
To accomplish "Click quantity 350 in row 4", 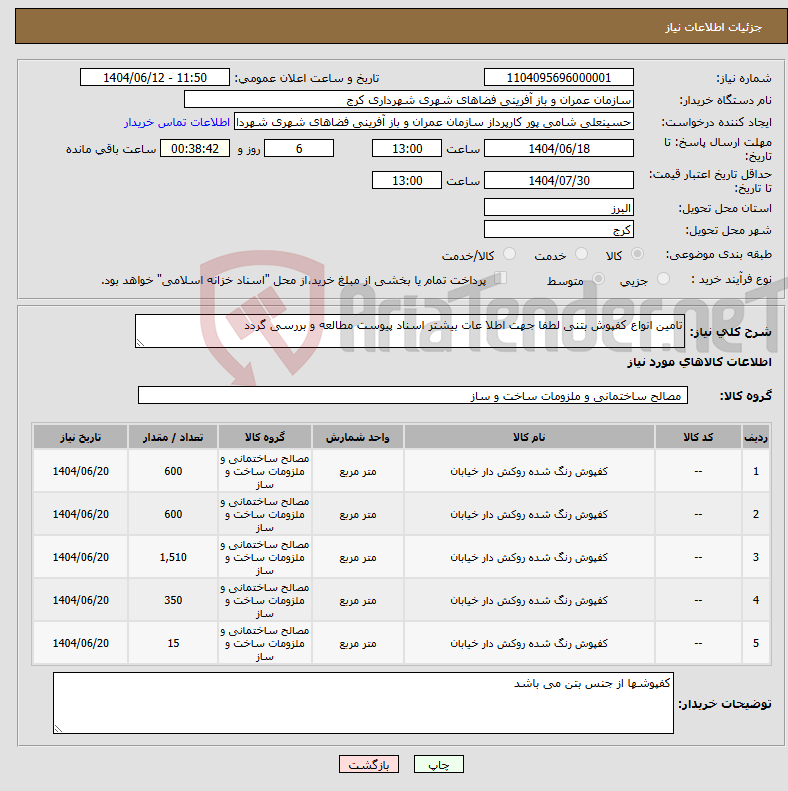I will coord(173,600).
